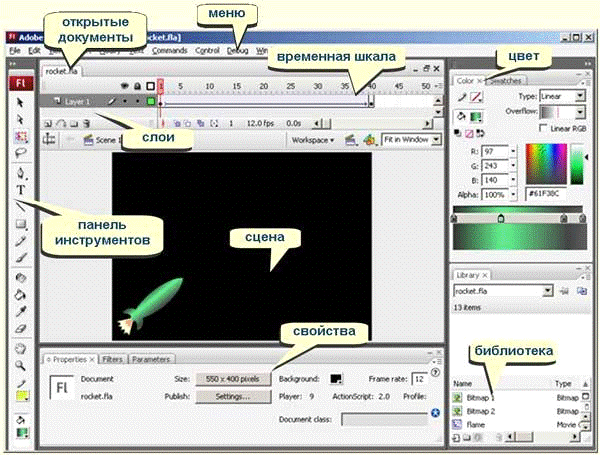600x455 pixels.
Task: Select the Subselection tool
Action: coord(20,119)
